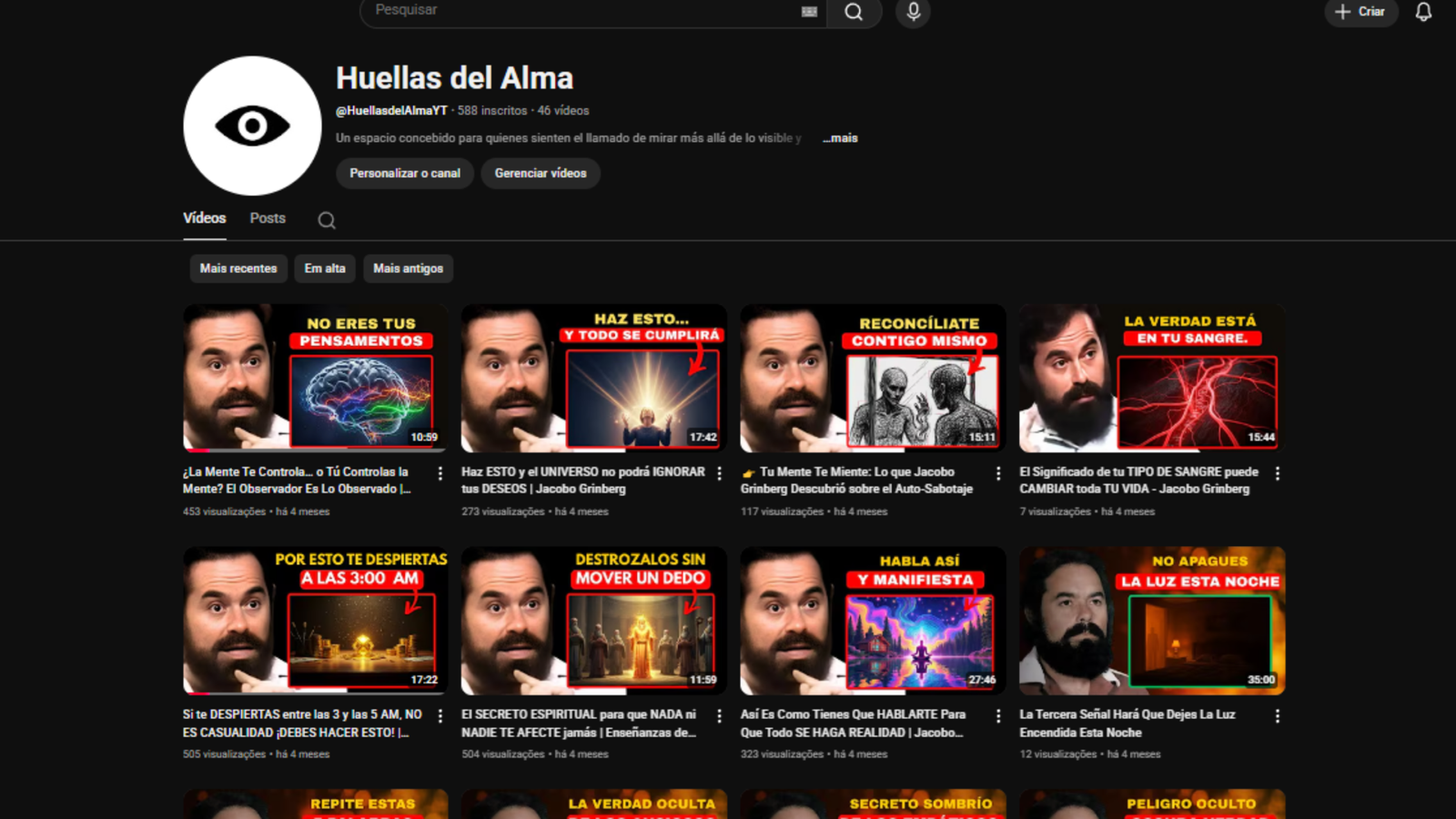
Task: Open options for 'Si te DESPIERTAS' video
Action: pyautogui.click(x=440, y=716)
